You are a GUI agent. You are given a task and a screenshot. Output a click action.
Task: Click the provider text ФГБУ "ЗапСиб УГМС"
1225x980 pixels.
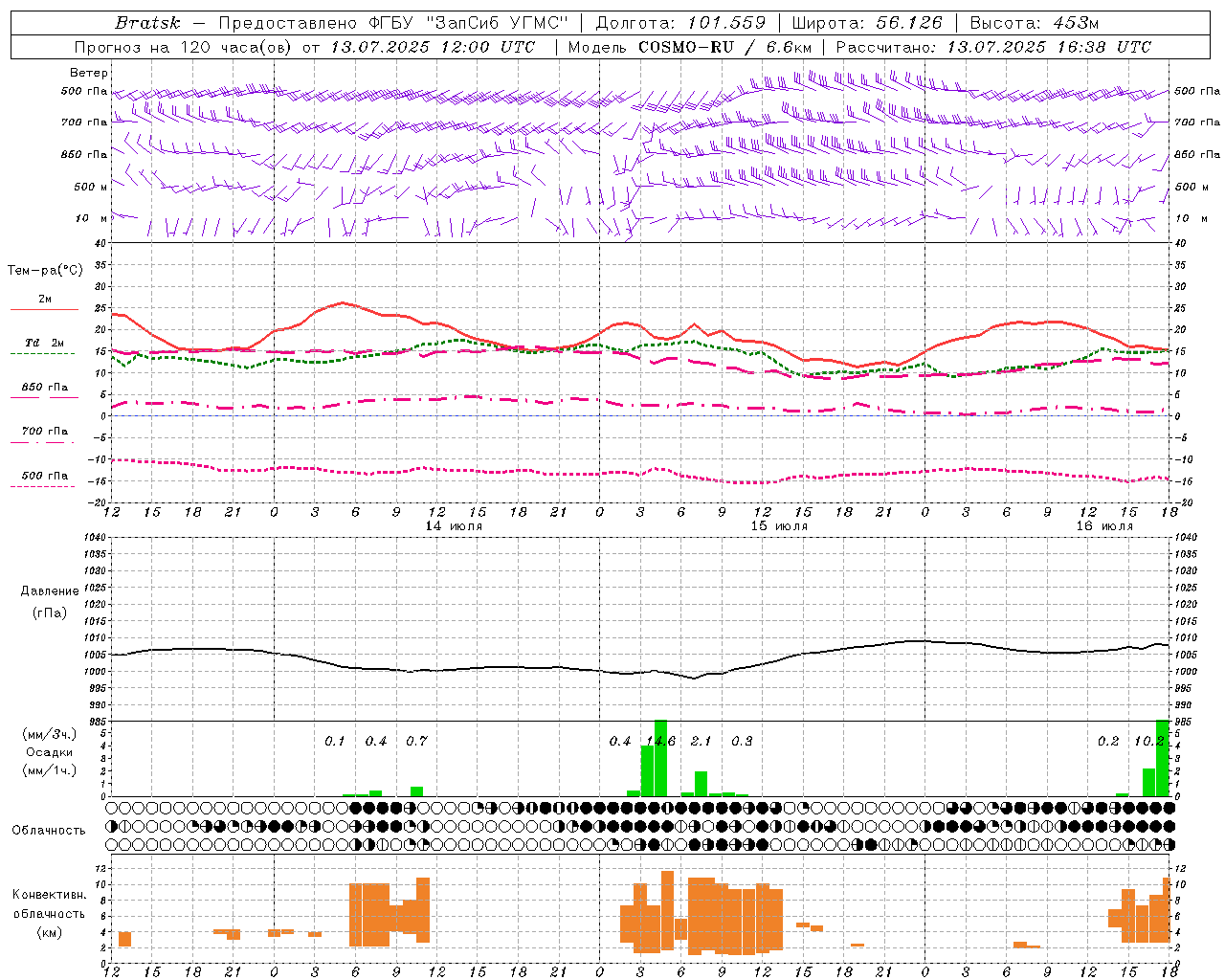[x=468, y=23]
